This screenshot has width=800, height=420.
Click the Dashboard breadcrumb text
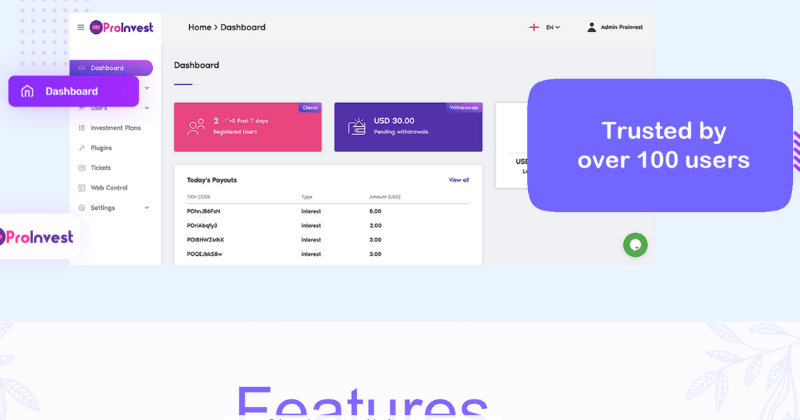coord(243,27)
